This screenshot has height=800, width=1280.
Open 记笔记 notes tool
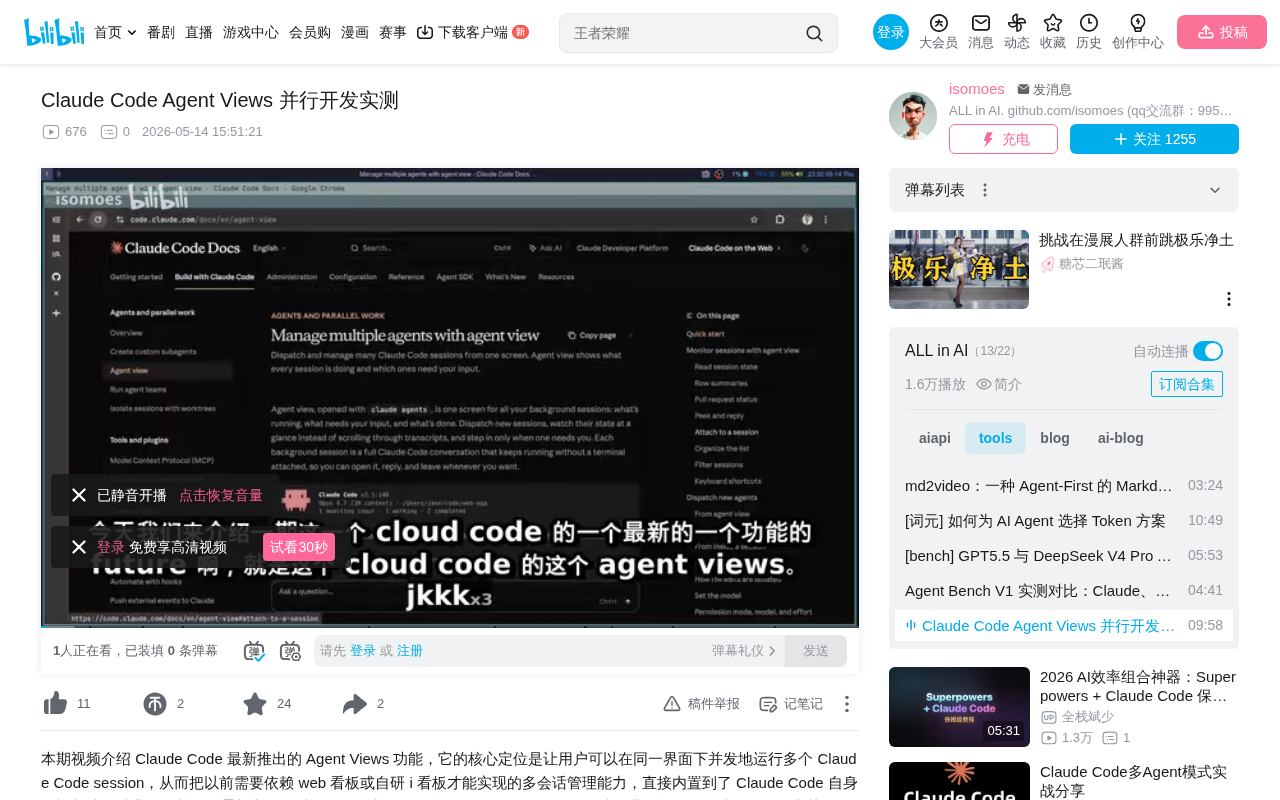point(790,704)
